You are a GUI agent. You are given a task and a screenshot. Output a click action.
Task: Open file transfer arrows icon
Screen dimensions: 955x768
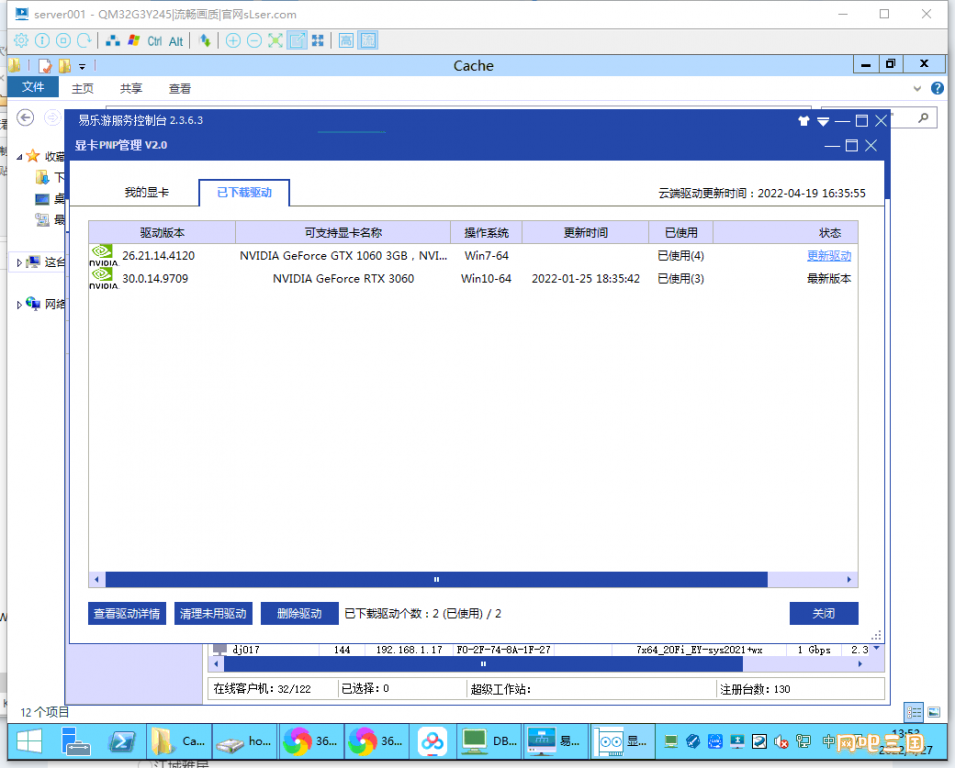coord(205,41)
